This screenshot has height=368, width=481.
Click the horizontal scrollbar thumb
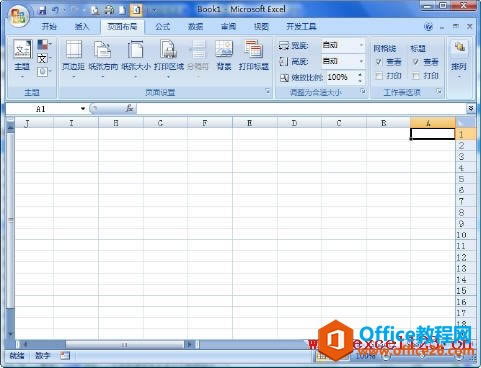point(124,344)
